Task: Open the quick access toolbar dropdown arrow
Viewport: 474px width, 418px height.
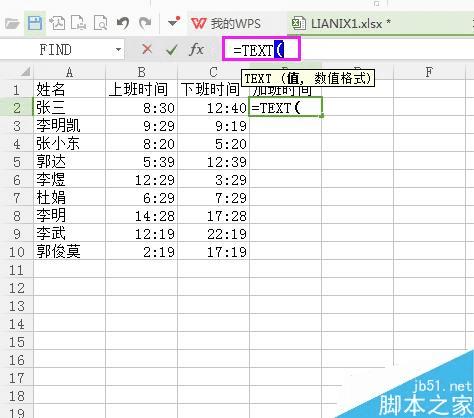Action: [174, 23]
